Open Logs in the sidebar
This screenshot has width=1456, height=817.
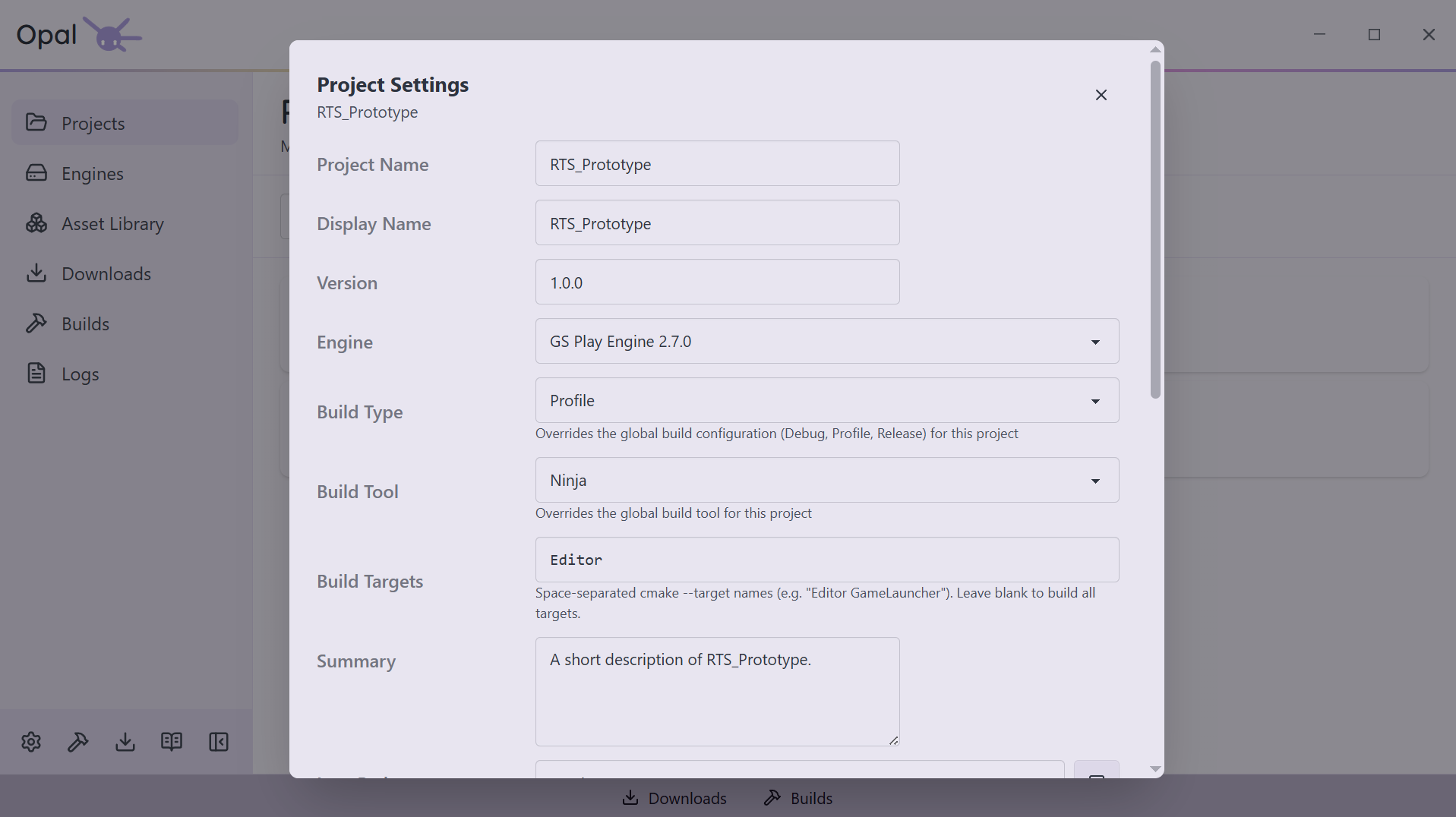click(125, 374)
